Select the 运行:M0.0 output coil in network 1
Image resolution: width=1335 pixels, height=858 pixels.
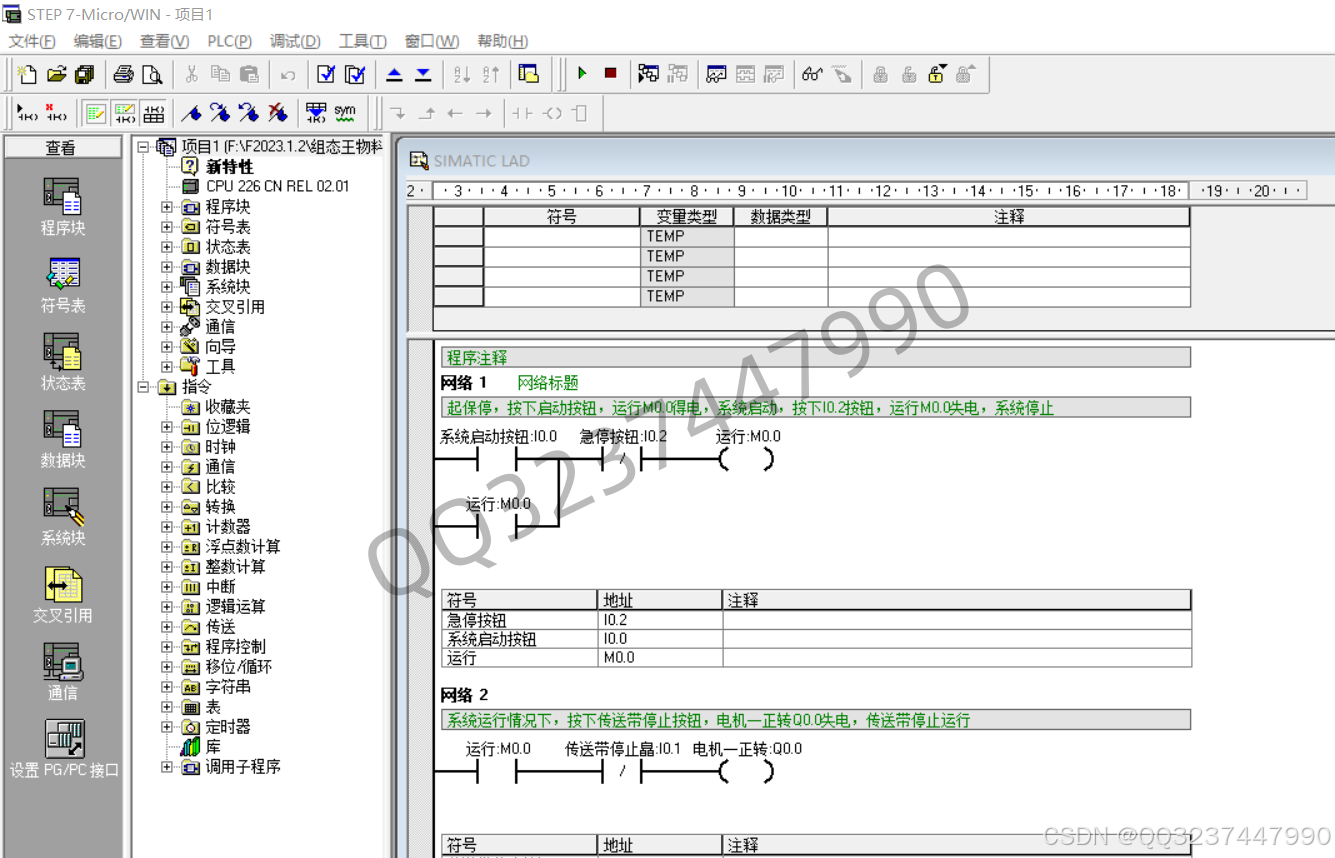click(746, 459)
